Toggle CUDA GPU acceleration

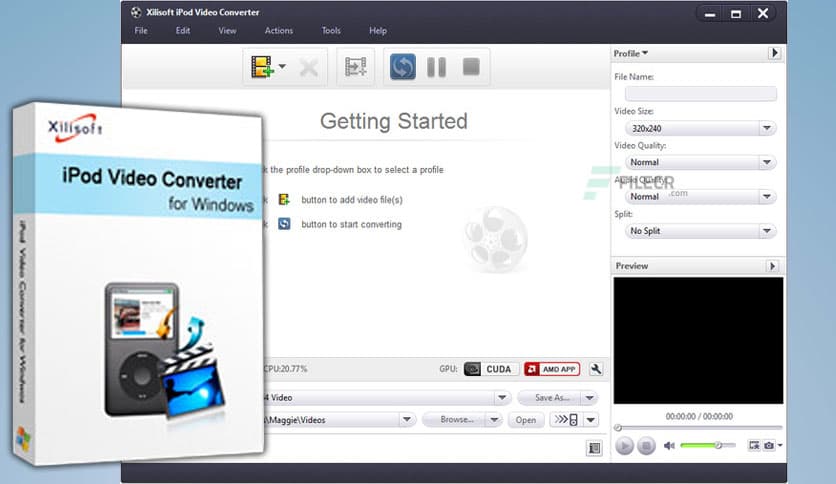[489, 369]
